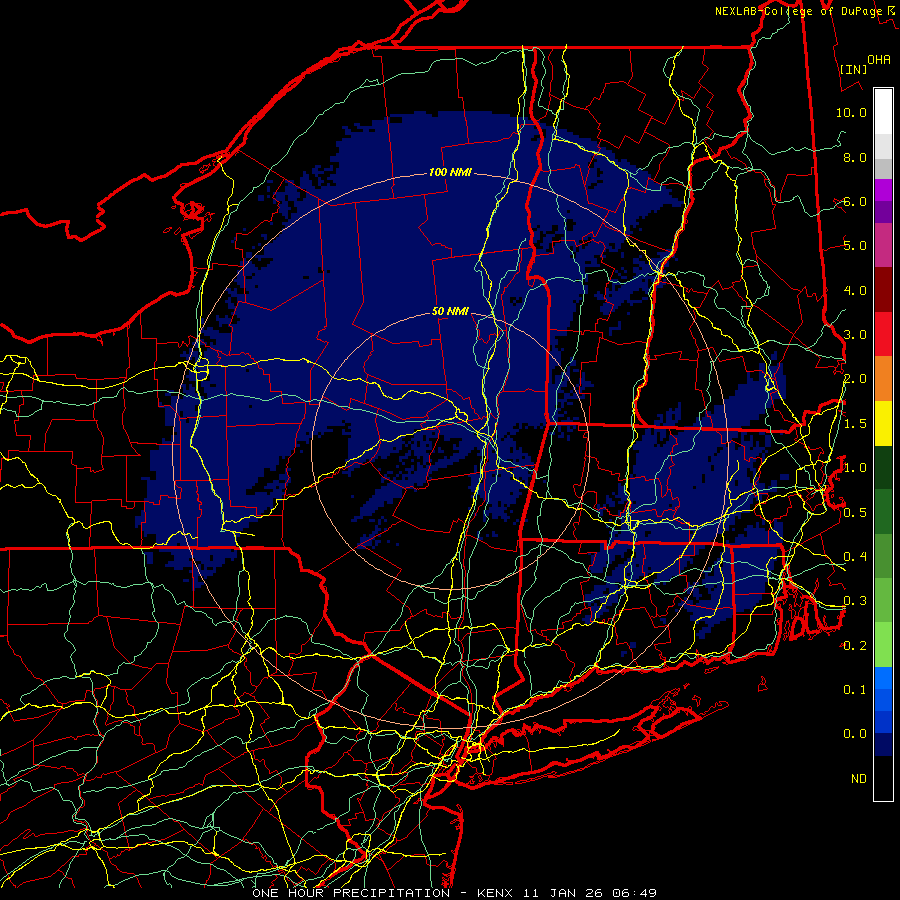
Task: Click the "[IN]" units label
Action: [x=854, y=69]
